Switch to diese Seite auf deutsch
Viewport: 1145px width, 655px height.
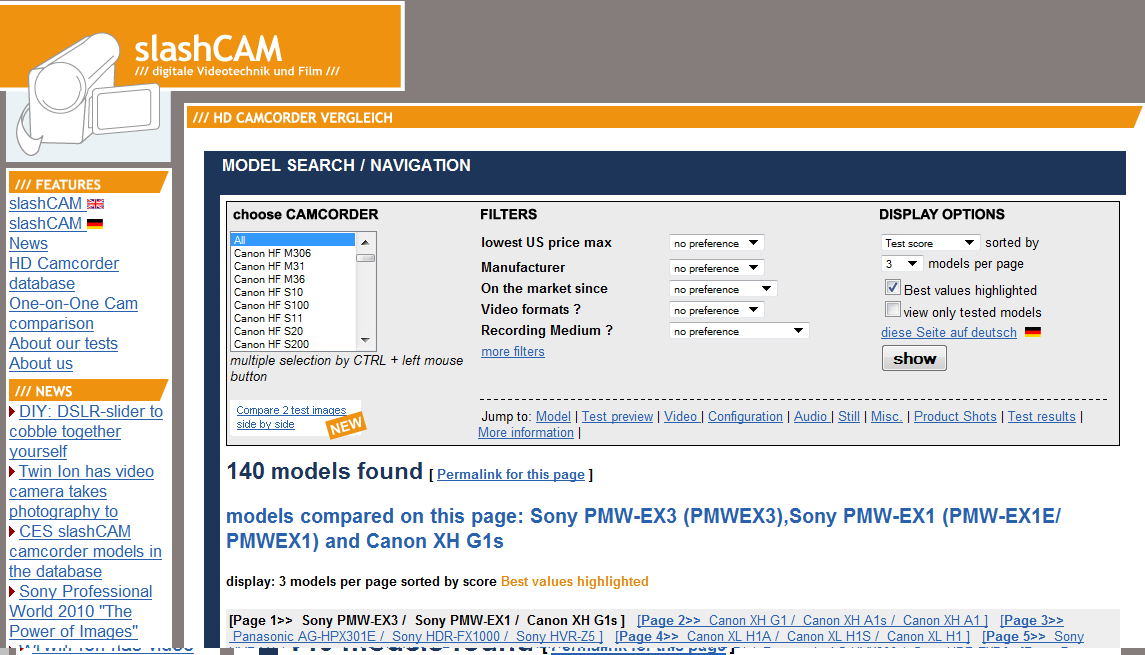point(949,332)
